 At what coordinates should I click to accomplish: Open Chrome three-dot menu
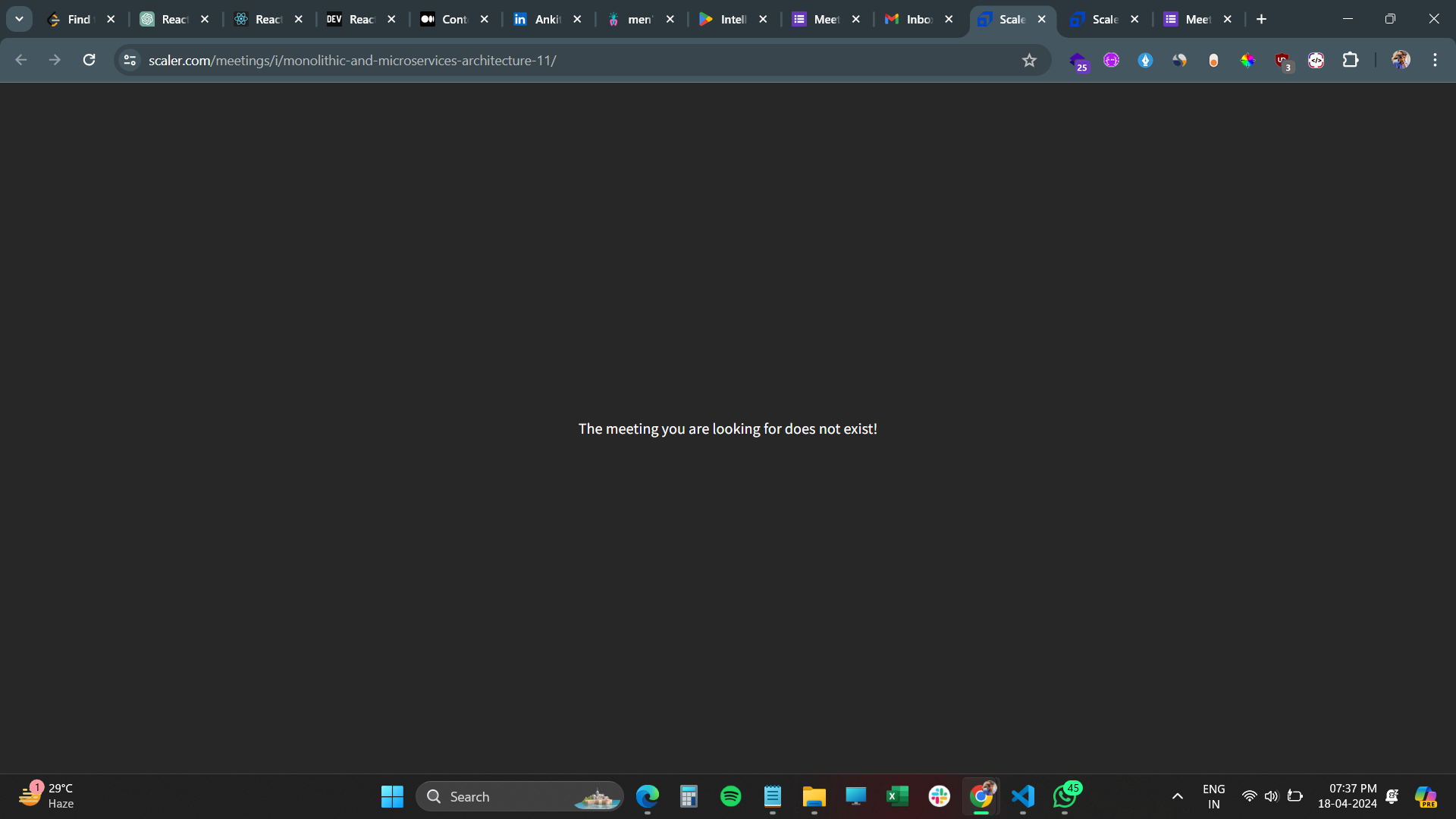(1435, 60)
